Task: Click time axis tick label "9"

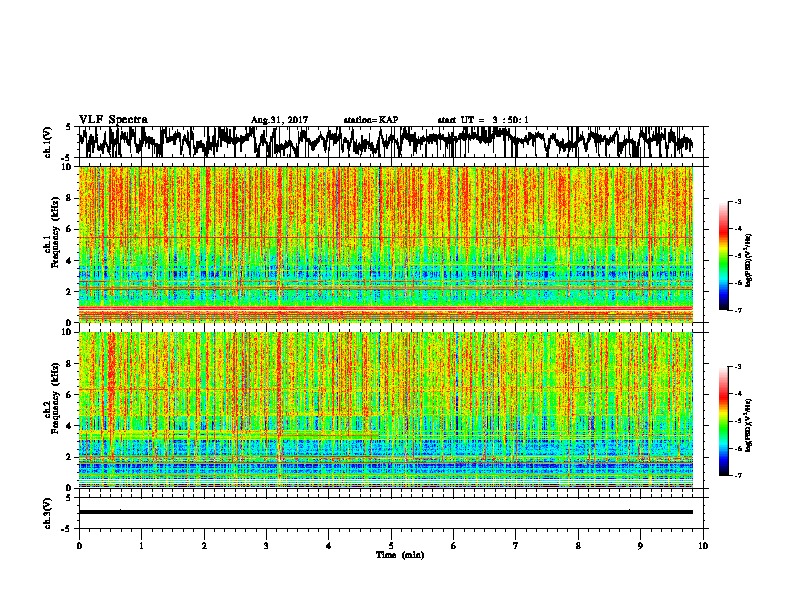Action: click(640, 546)
